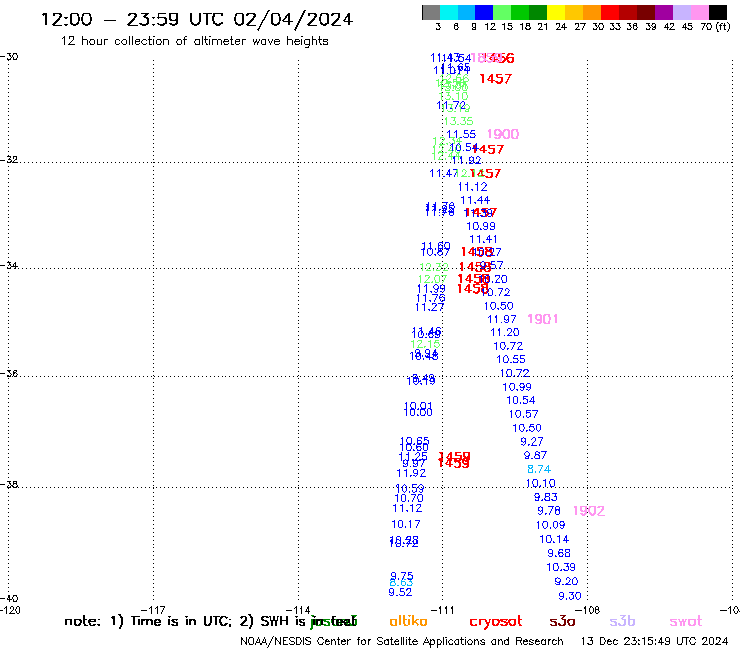
Task: Click the wave height value 10.14
Action: coord(554,539)
